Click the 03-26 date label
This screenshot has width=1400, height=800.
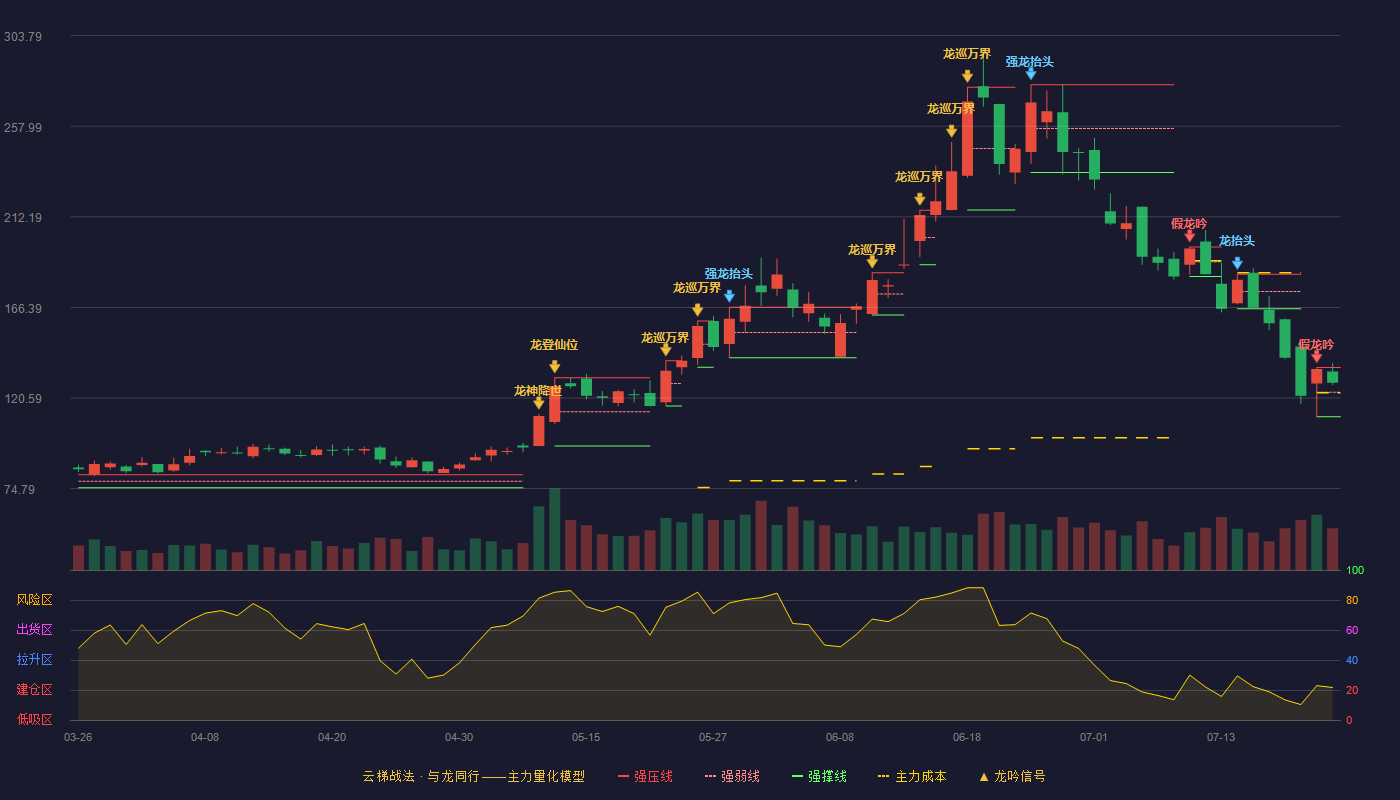tap(78, 737)
